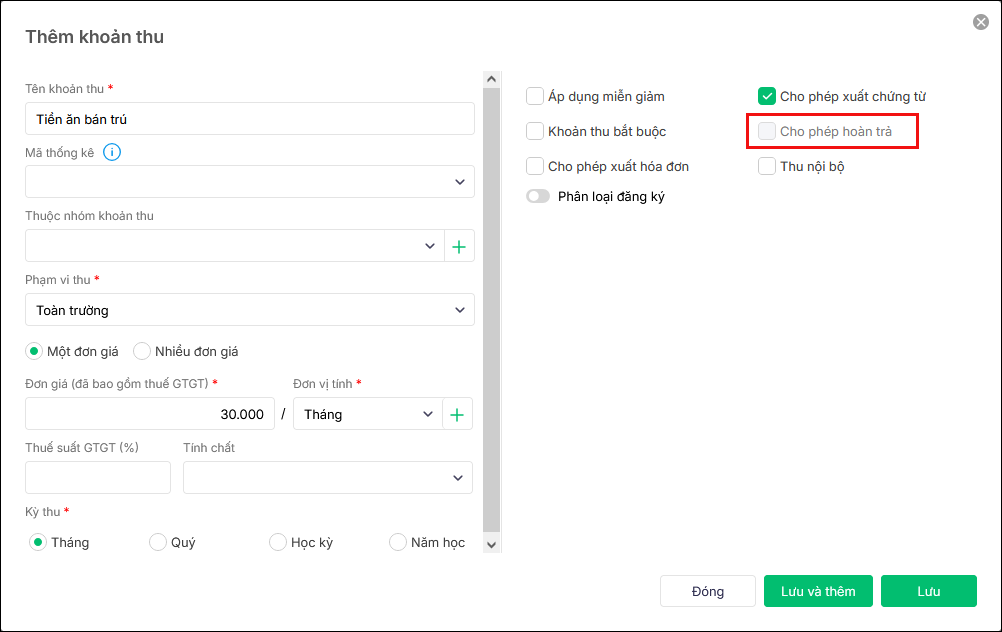
Task: Check the Cho phép xuất hóa đơn option
Action: point(535,166)
